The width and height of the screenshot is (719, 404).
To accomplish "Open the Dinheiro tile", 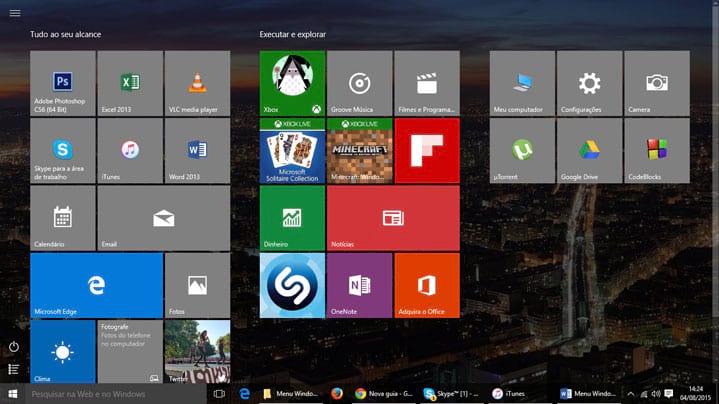I will (x=293, y=218).
